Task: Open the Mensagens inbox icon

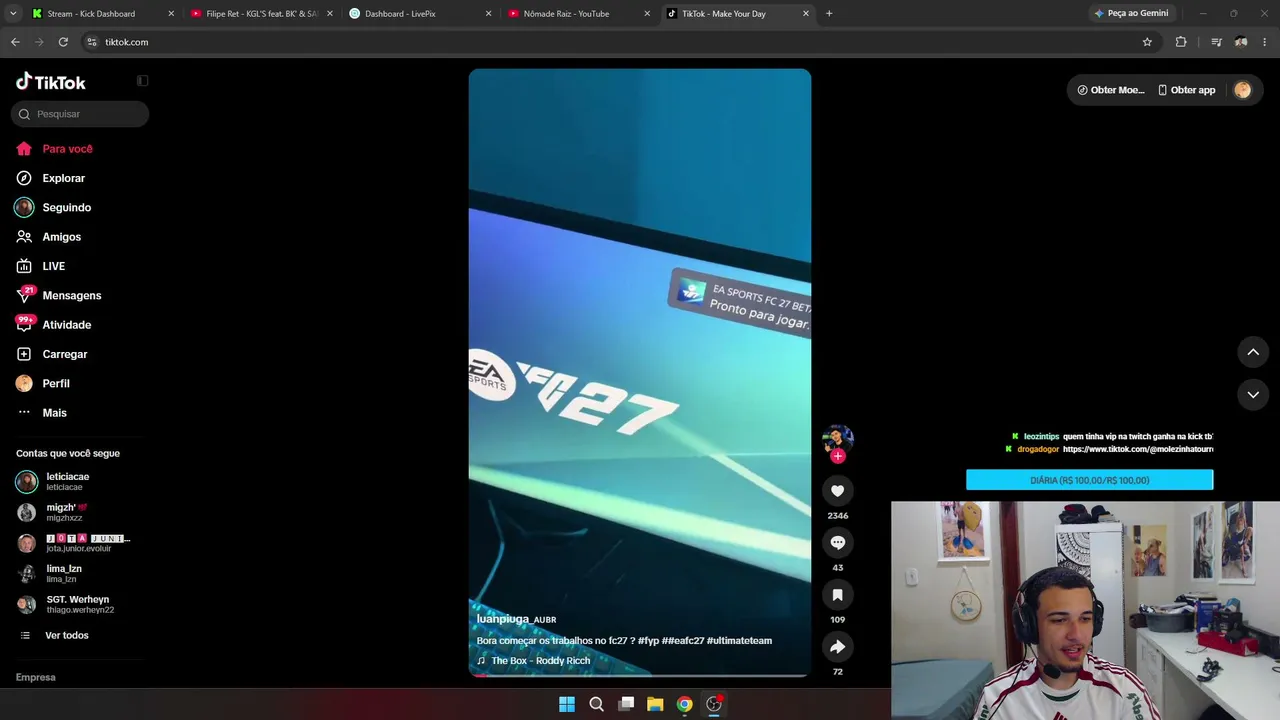Action: [24, 295]
